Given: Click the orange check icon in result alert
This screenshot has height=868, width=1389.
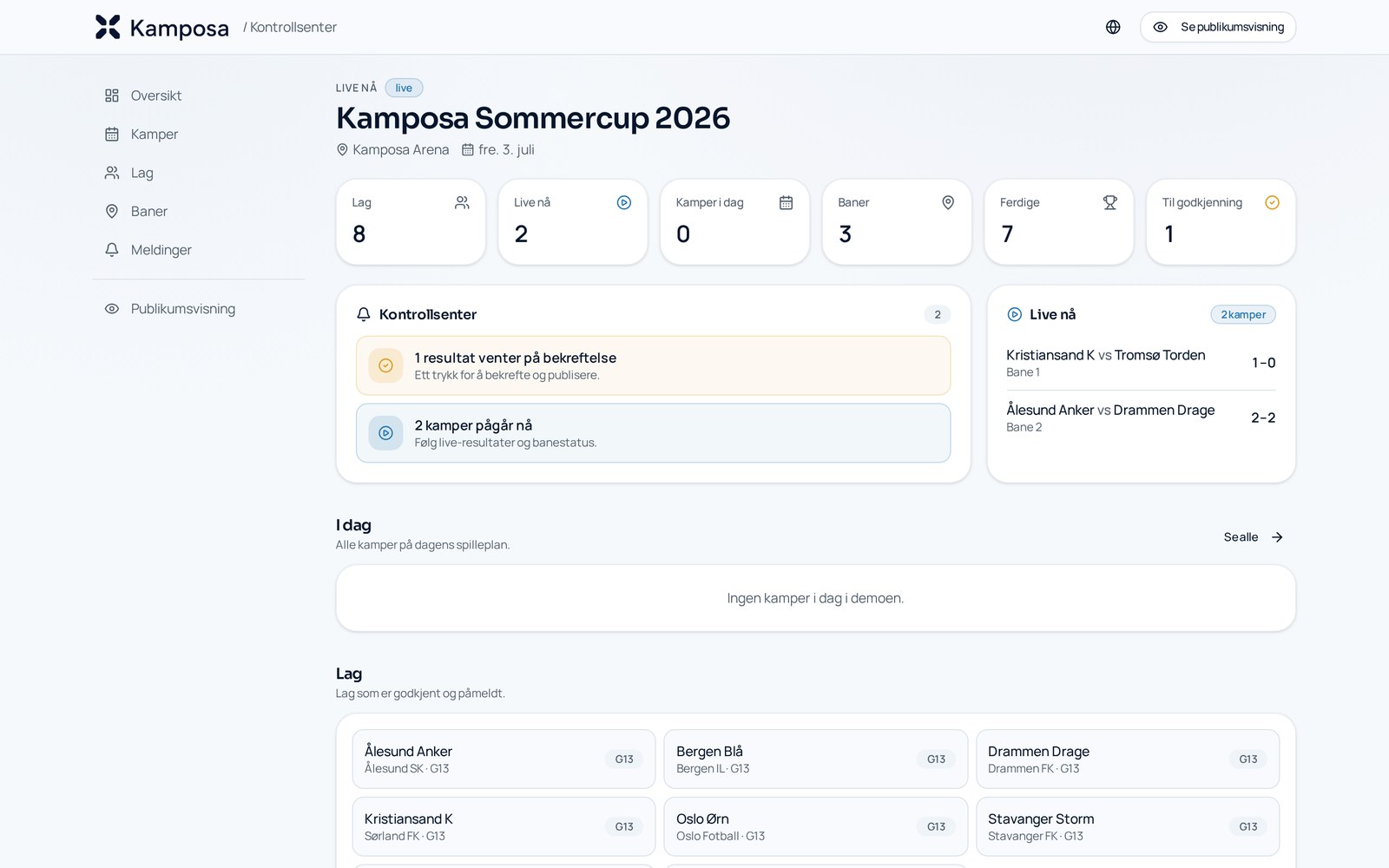Looking at the screenshot, I should point(385,365).
